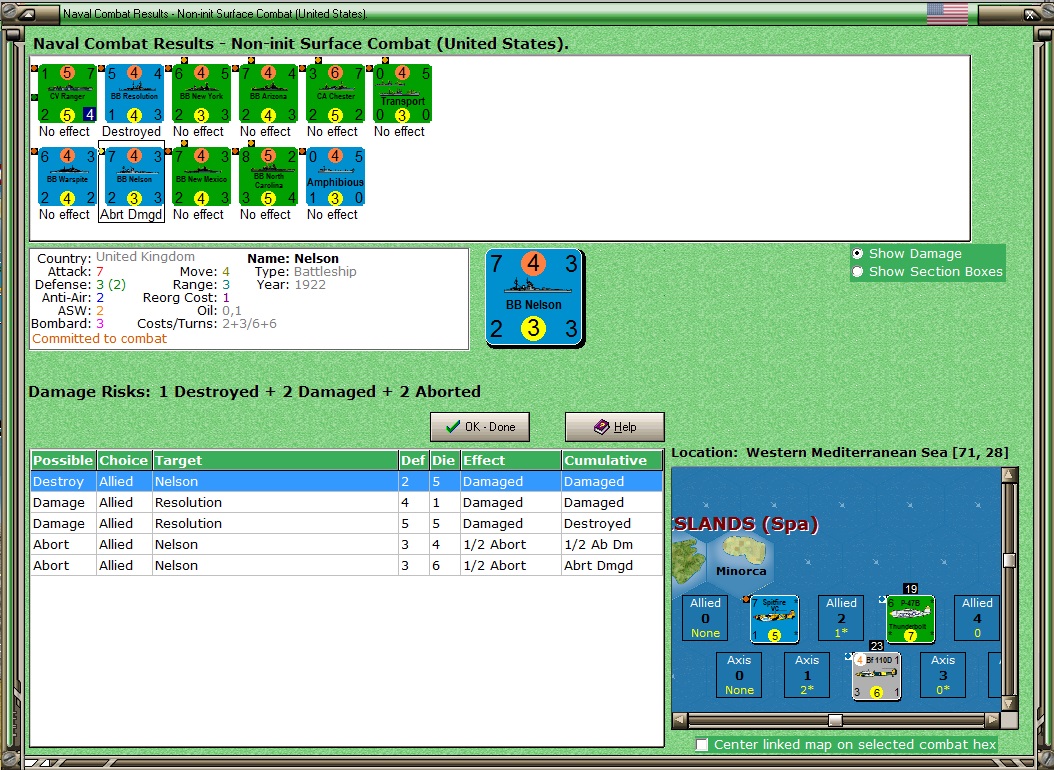Click the Cumulative column header
Image resolution: width=1054 pixels, height=770 pixels.
[x=612, y=460]
